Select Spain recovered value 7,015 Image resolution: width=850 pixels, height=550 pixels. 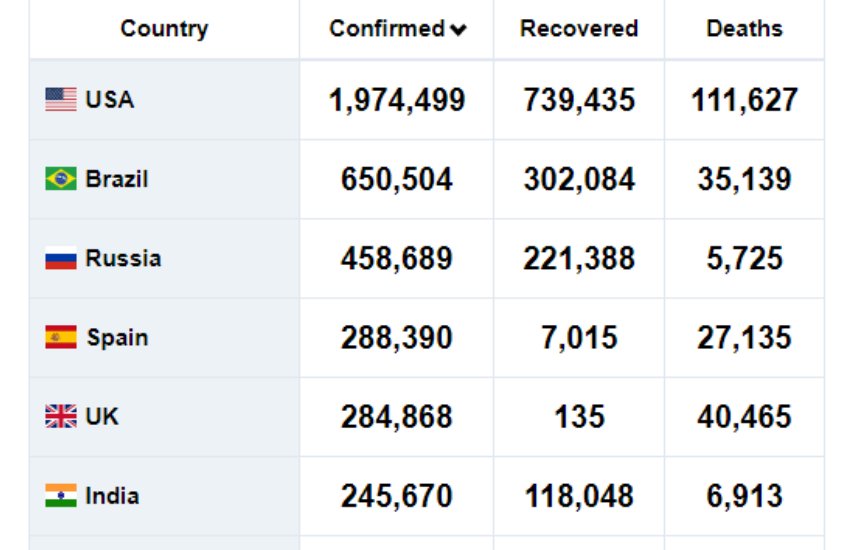coord(579,338)
